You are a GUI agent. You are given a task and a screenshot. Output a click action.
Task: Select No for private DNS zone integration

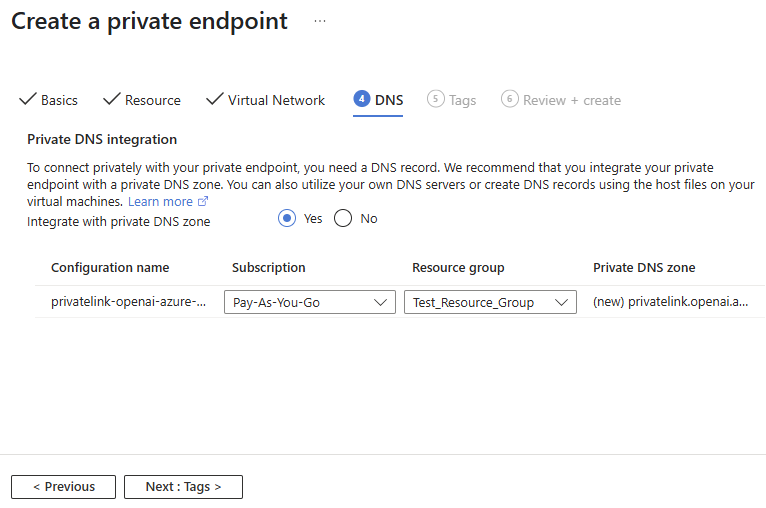tap(343, 219)
